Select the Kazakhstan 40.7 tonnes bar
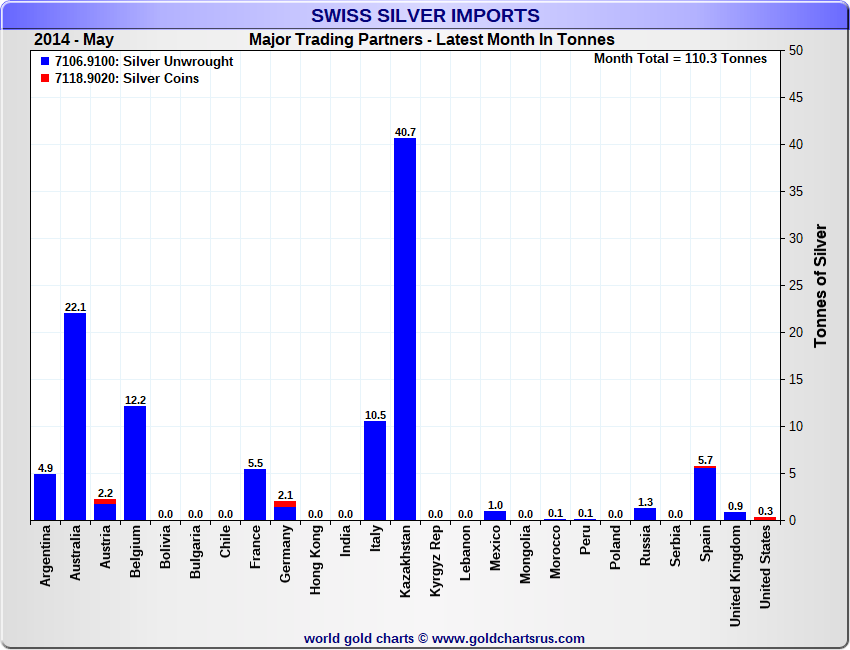This screenshot has width=850, height=650. click(x=405, y=329)
